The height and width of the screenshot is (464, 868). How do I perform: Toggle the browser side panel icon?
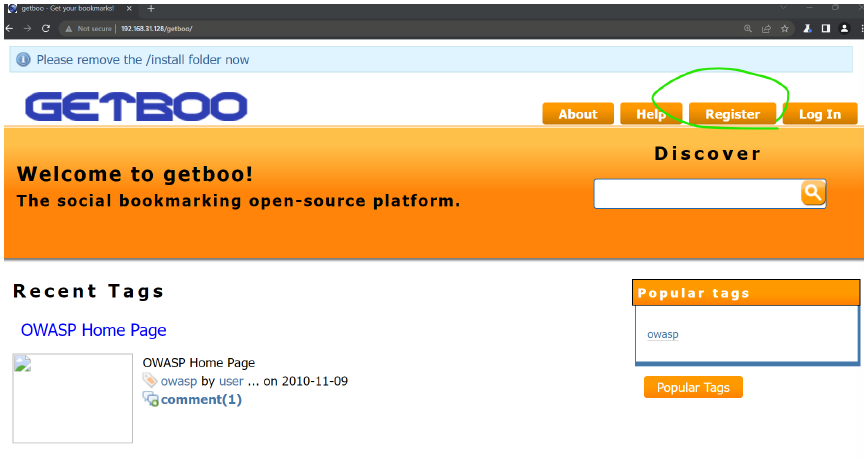point(825,28)
